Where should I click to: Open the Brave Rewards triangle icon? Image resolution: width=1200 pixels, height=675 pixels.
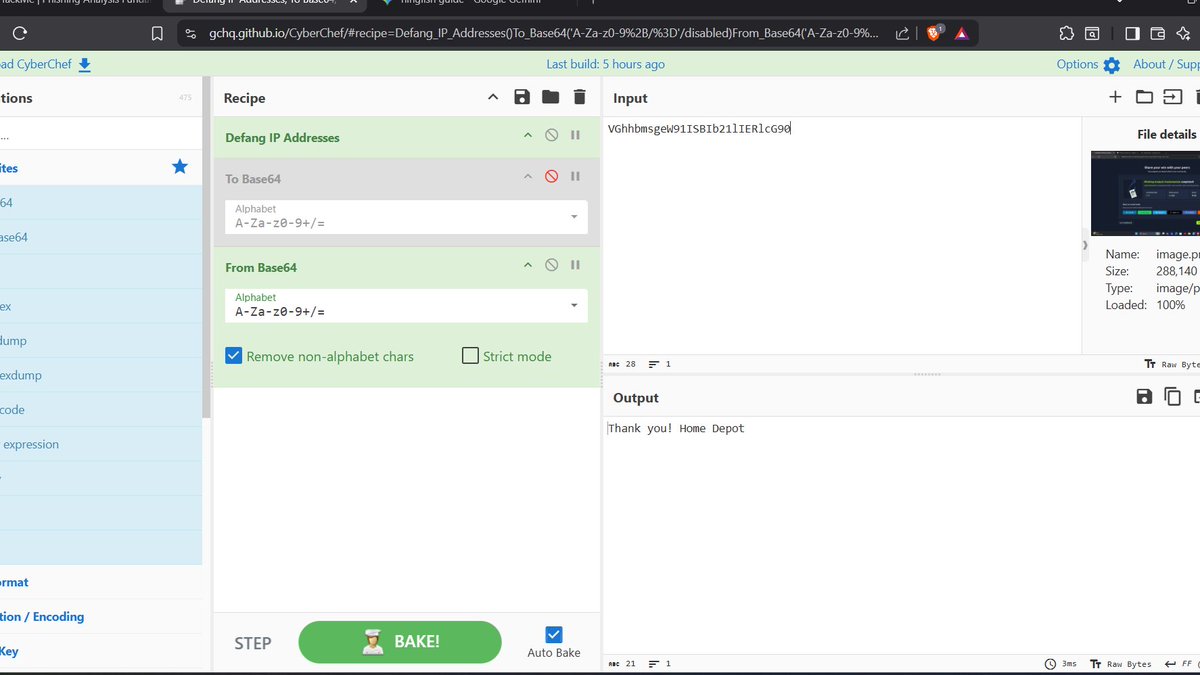click(x=961, y=33)
